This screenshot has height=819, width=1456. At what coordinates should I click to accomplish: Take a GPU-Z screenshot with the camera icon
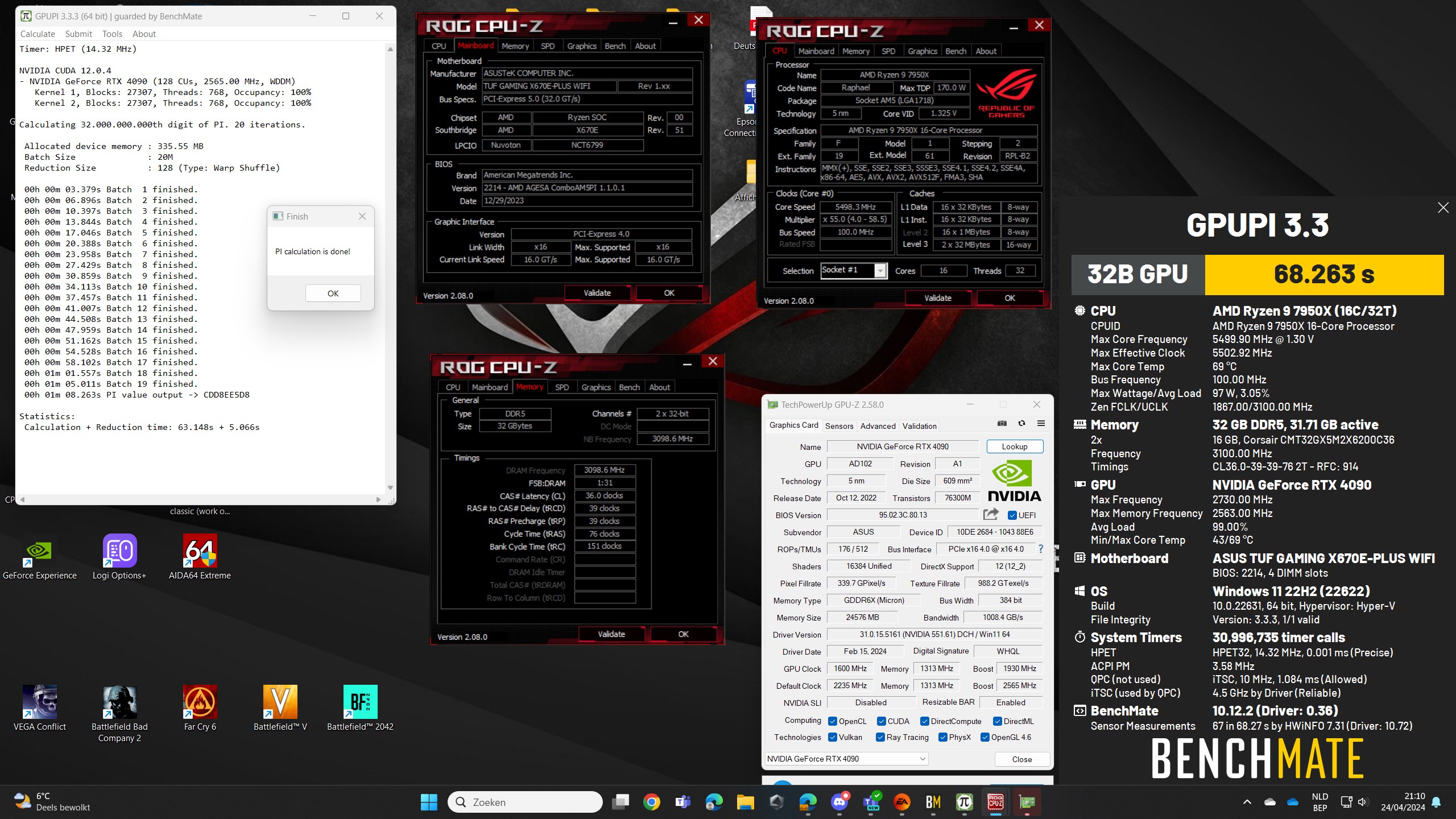[x=1002, y=423]
